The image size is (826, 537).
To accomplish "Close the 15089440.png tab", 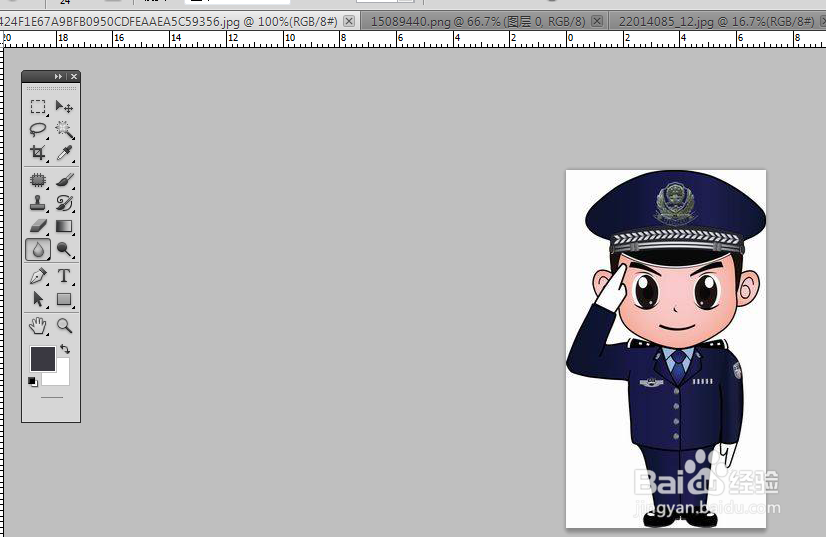I will tap(597, 21).
